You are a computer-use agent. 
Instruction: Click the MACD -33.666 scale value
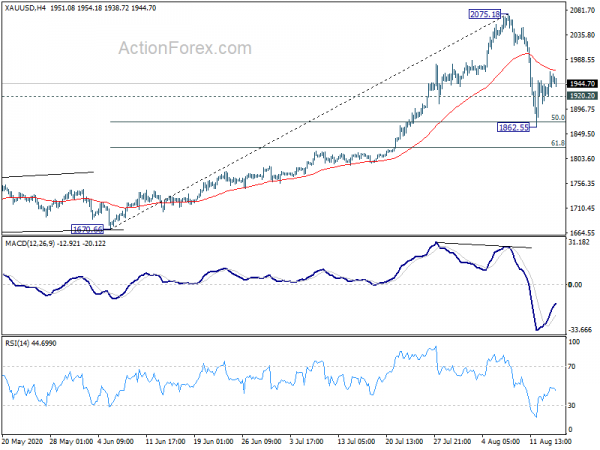point(580,329)
